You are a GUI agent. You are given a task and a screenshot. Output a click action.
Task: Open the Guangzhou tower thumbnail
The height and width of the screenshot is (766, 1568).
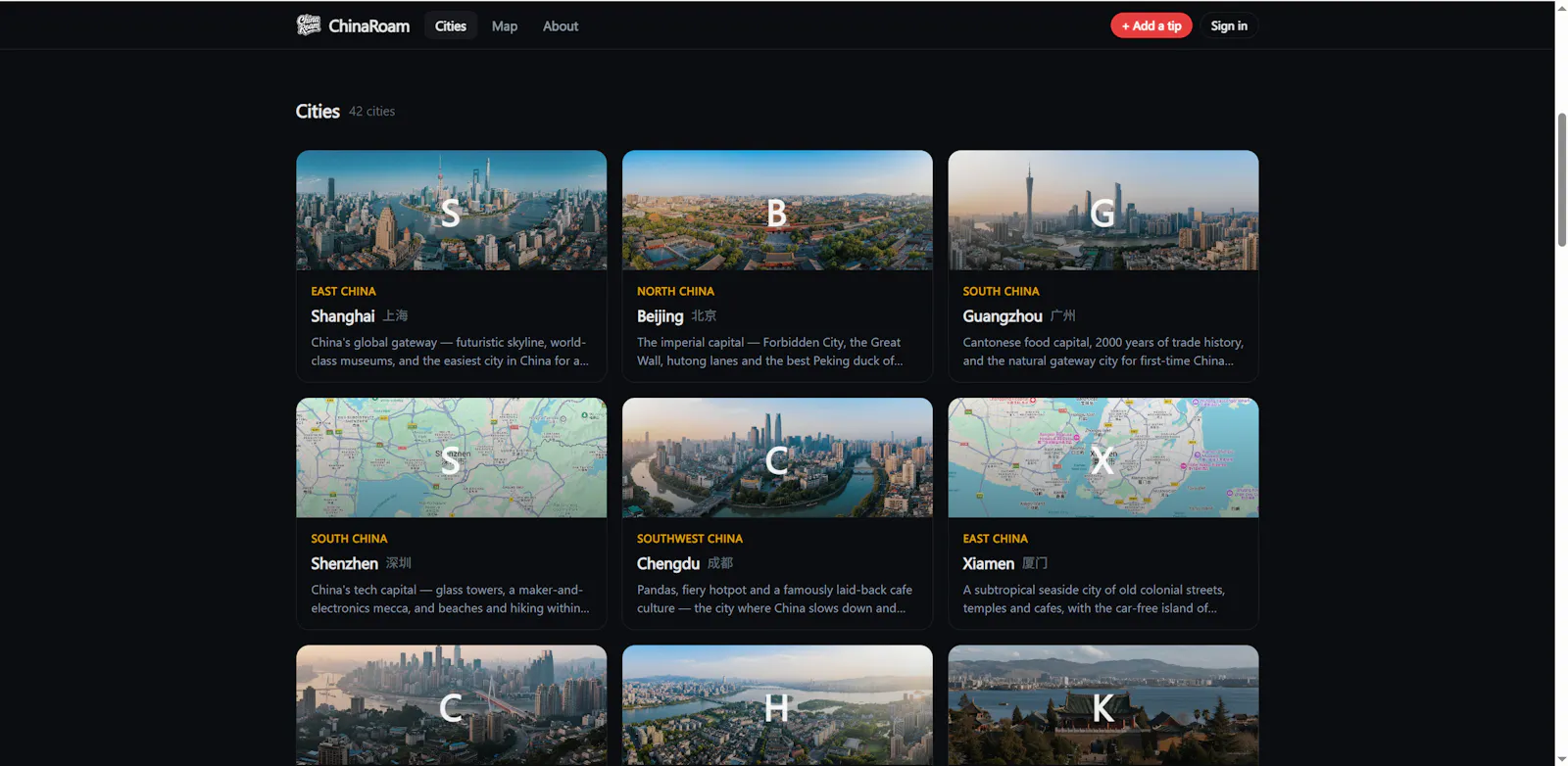click(x=1103, y=211)
